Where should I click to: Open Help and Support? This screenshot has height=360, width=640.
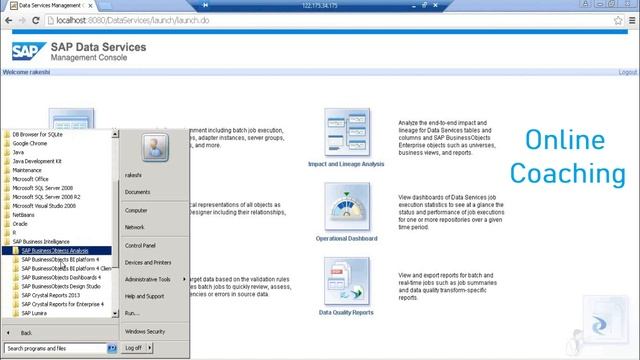click(144, 296)
